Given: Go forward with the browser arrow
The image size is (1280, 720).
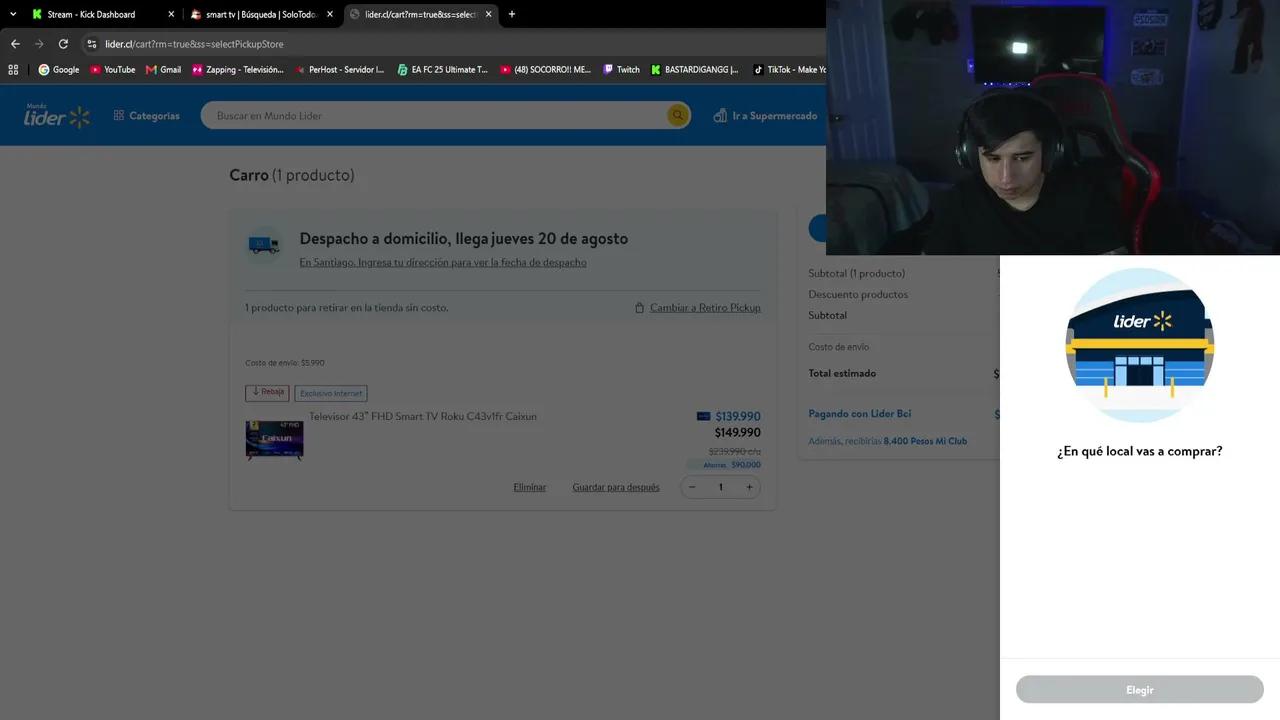Looking at the screenshot, I should [39, 44].
